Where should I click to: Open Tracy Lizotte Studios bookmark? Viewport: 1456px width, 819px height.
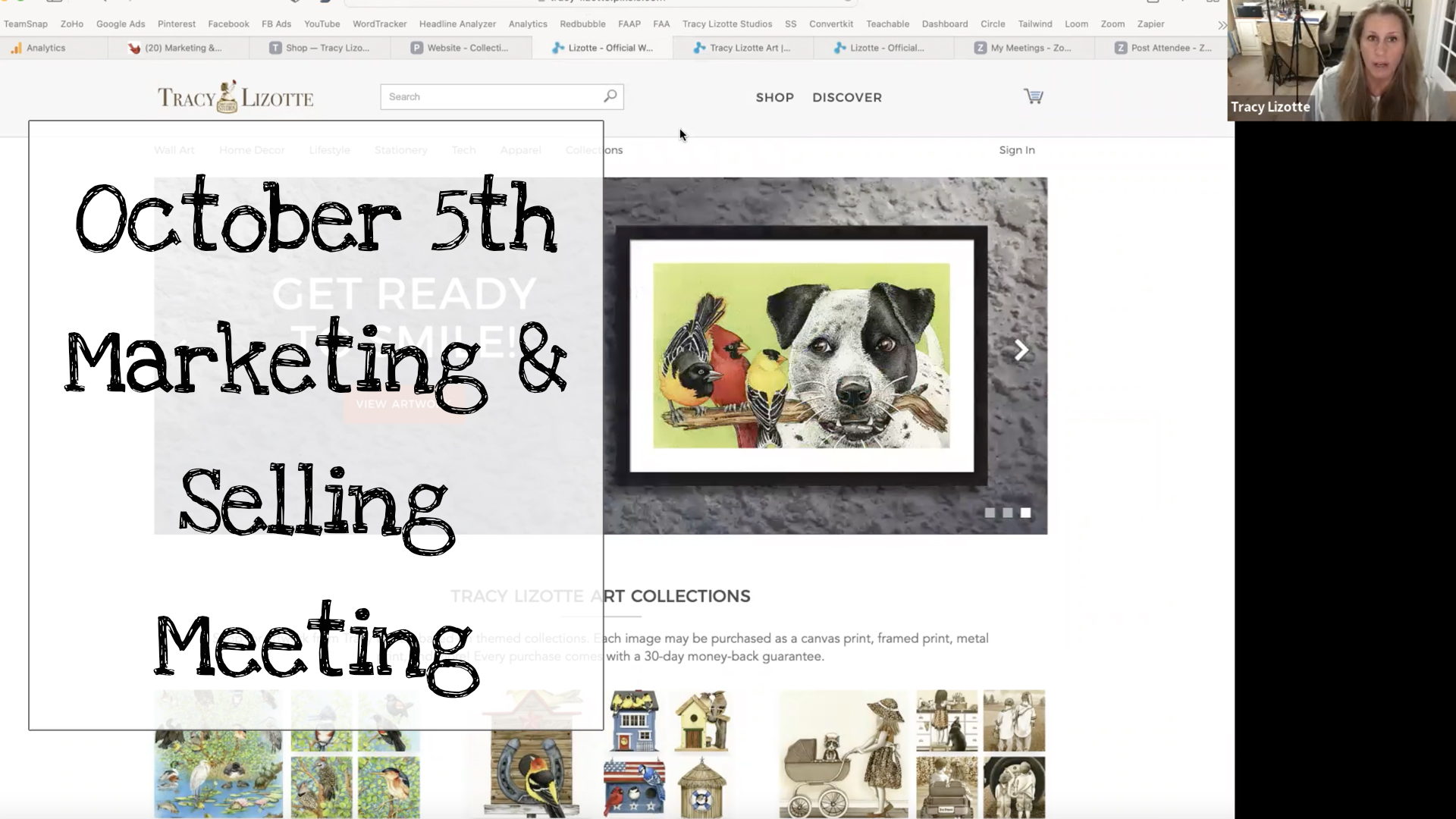(x=727, y=24)
